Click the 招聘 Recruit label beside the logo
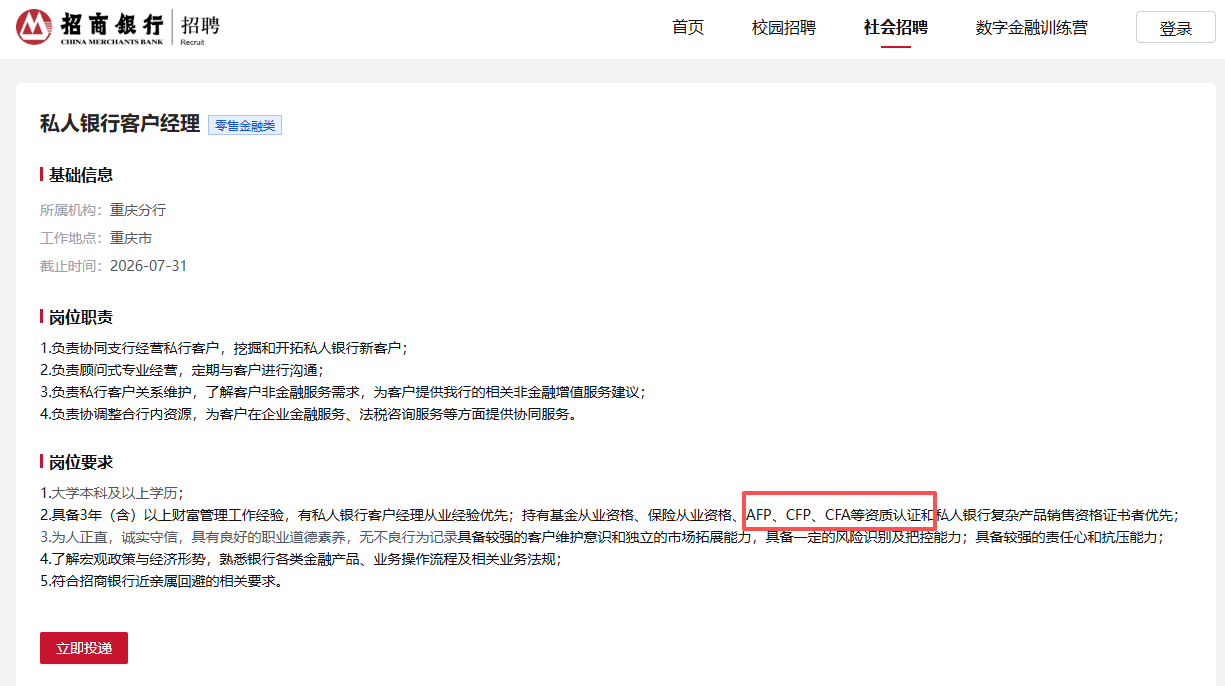 tap(200, 28)
